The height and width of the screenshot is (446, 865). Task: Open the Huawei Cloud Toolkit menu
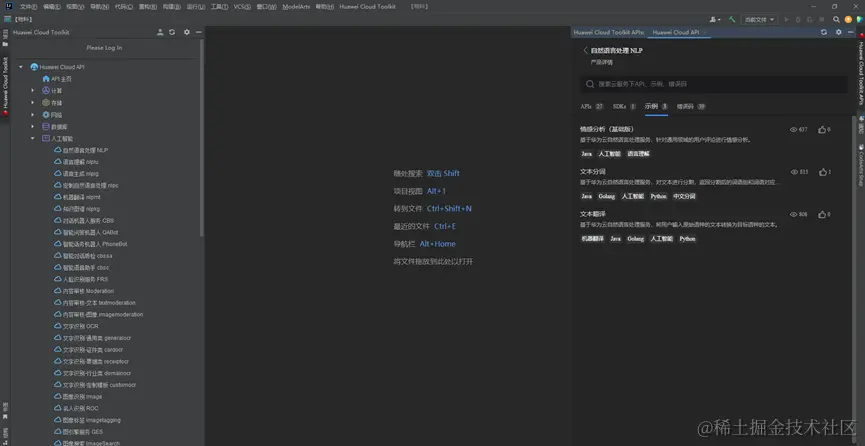pyautogui.click(x=367, y=7)
